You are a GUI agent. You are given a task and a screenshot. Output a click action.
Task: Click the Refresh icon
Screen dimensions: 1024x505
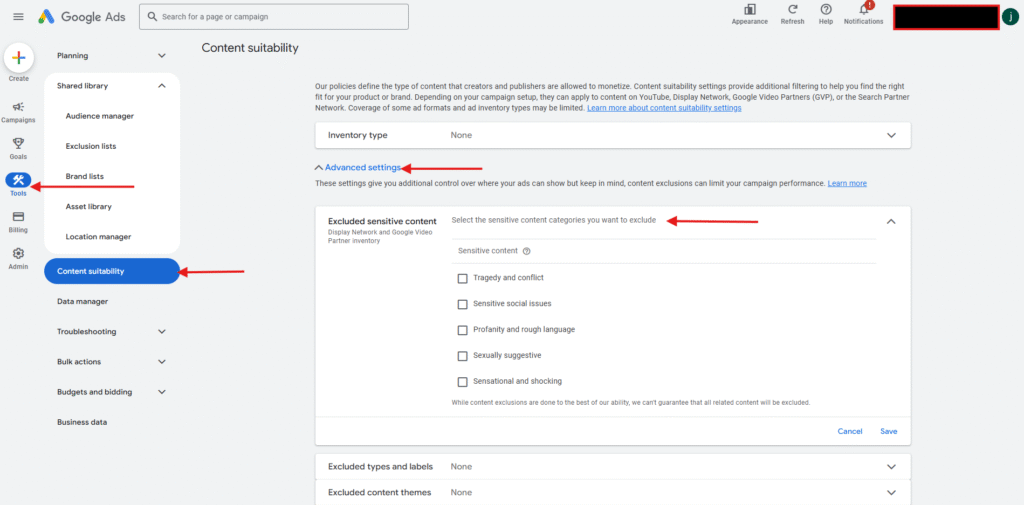(792, 9)
